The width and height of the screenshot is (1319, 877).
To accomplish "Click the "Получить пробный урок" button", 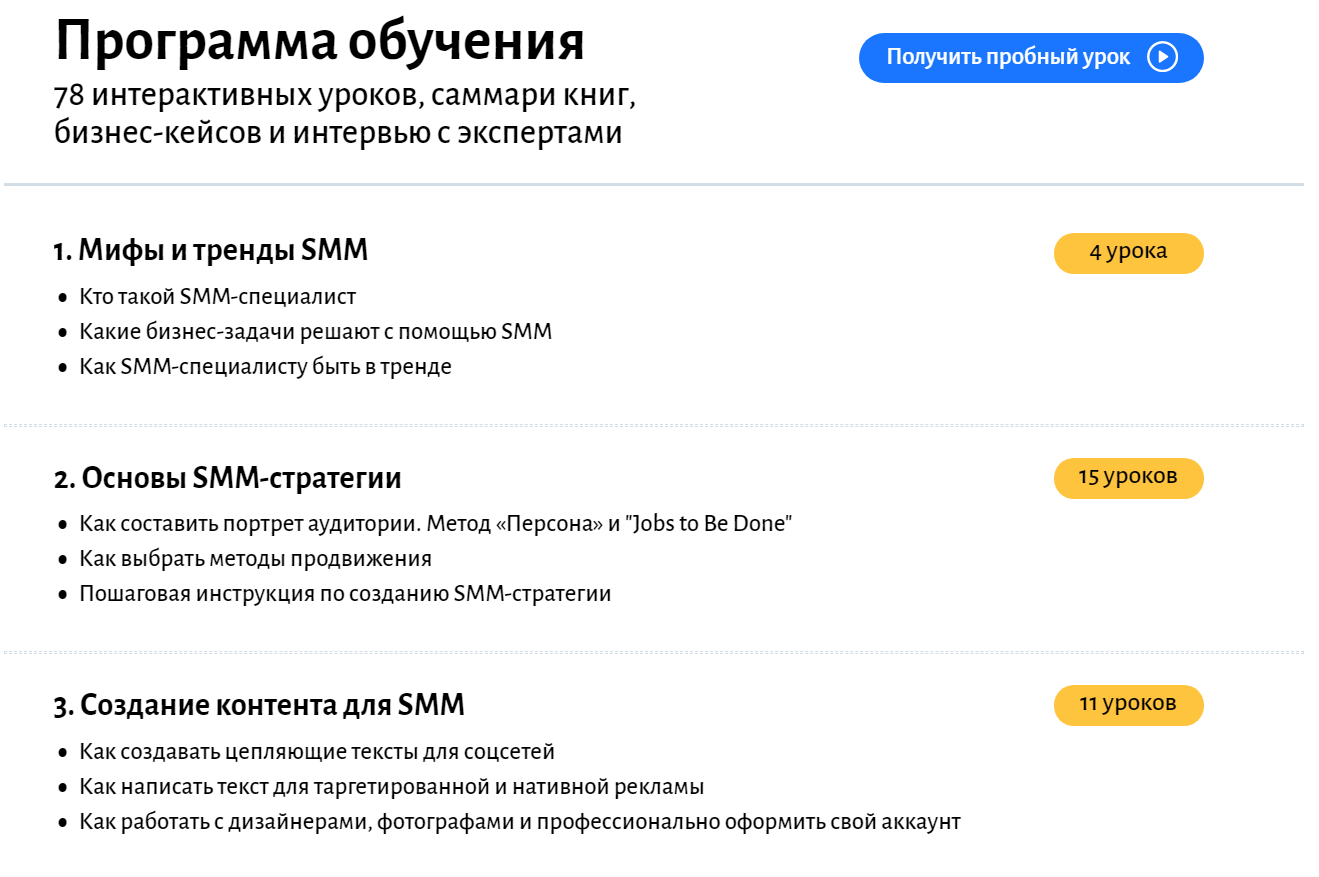I will (x=1008, y=58).
